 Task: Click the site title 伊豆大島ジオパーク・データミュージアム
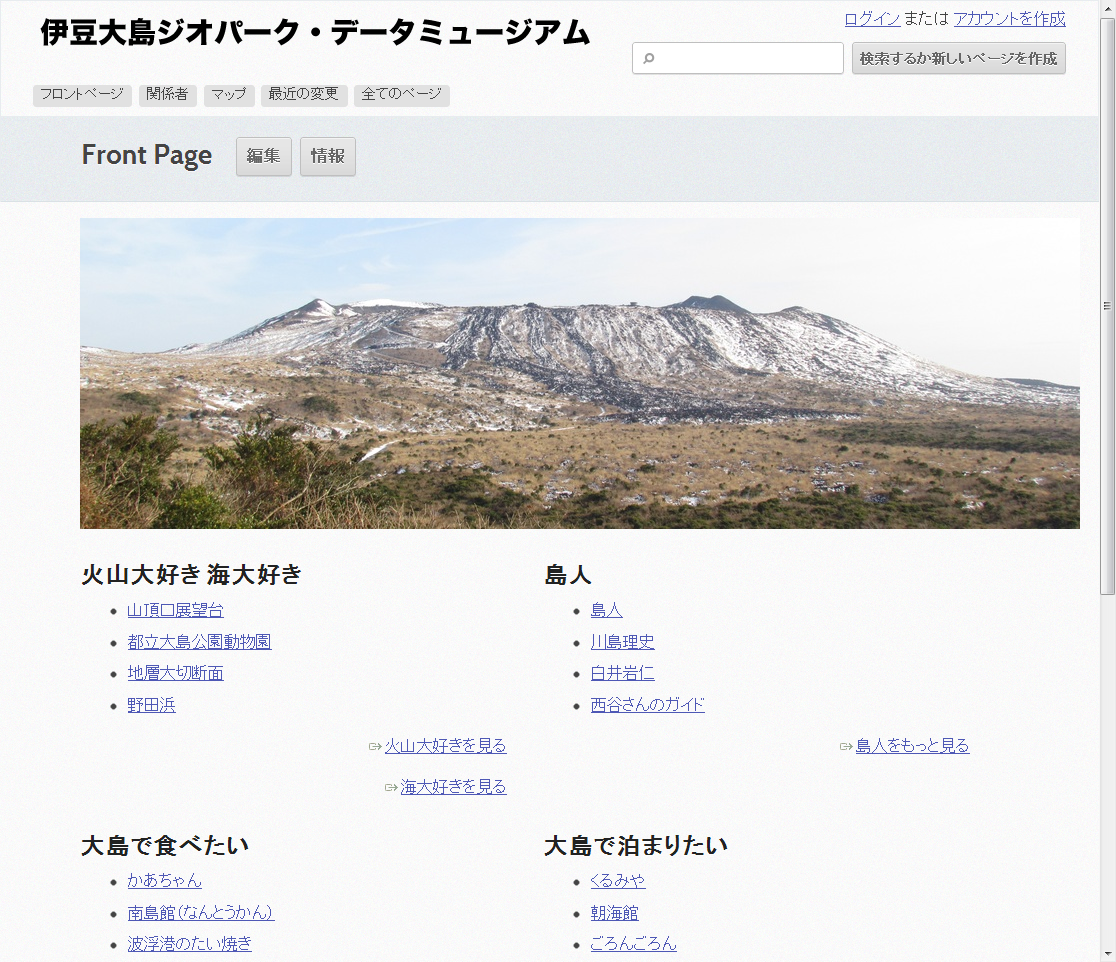pos(315,33)
